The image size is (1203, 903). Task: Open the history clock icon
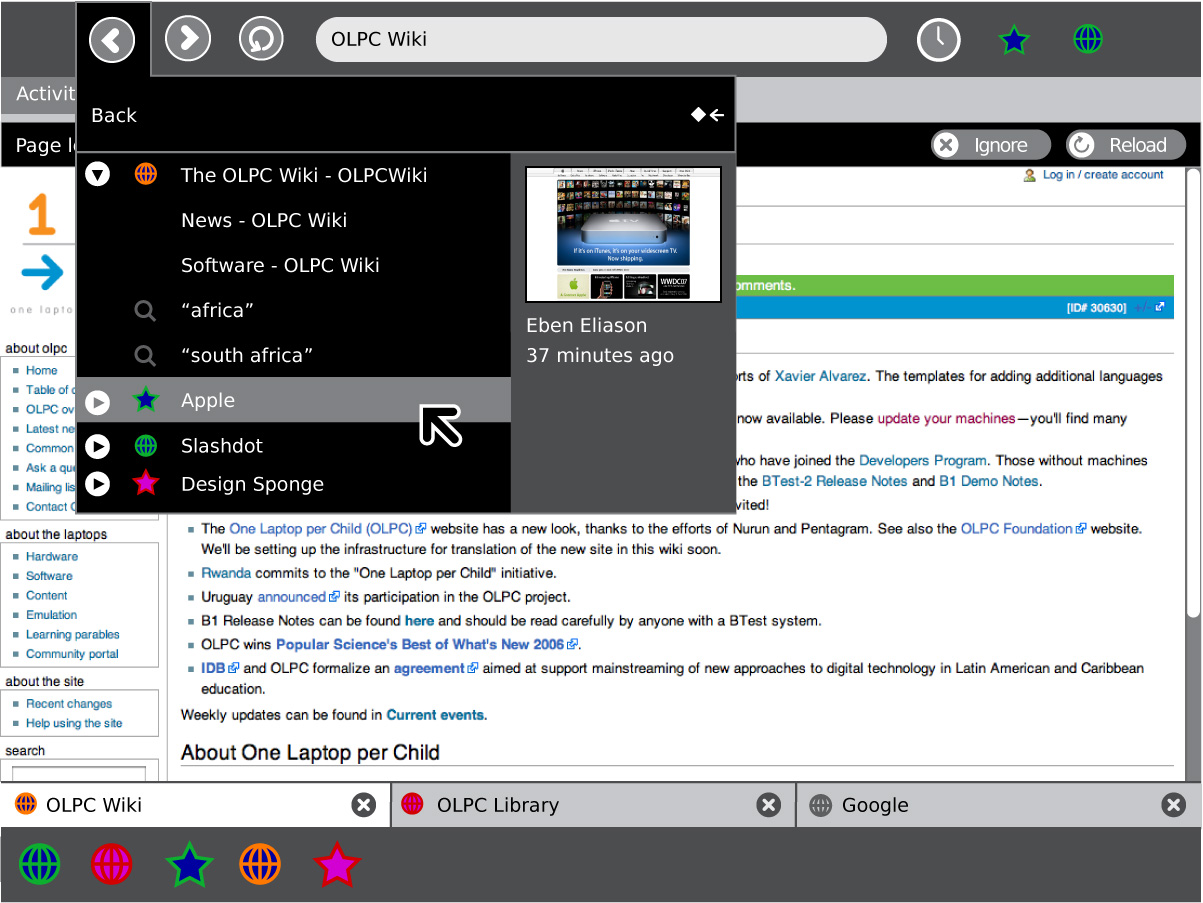coord(938,40)
